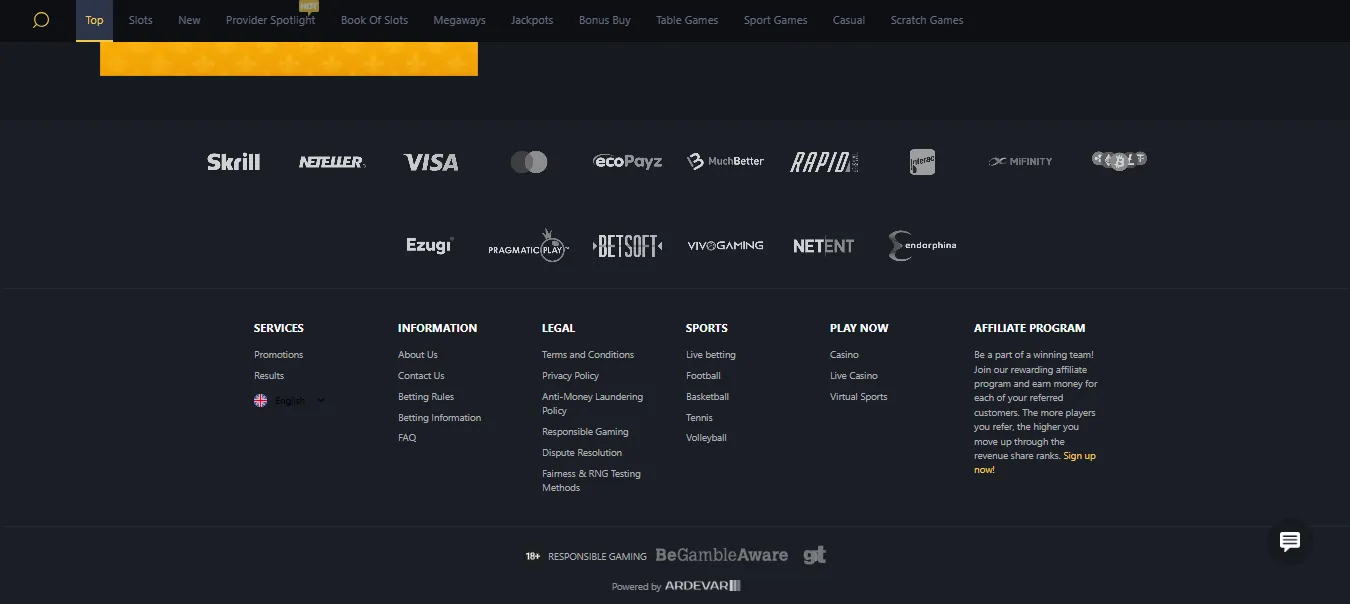This screenshot has width=1350, height=604.
Task: Open the Football sports link
Action: [x=704, y=376]
